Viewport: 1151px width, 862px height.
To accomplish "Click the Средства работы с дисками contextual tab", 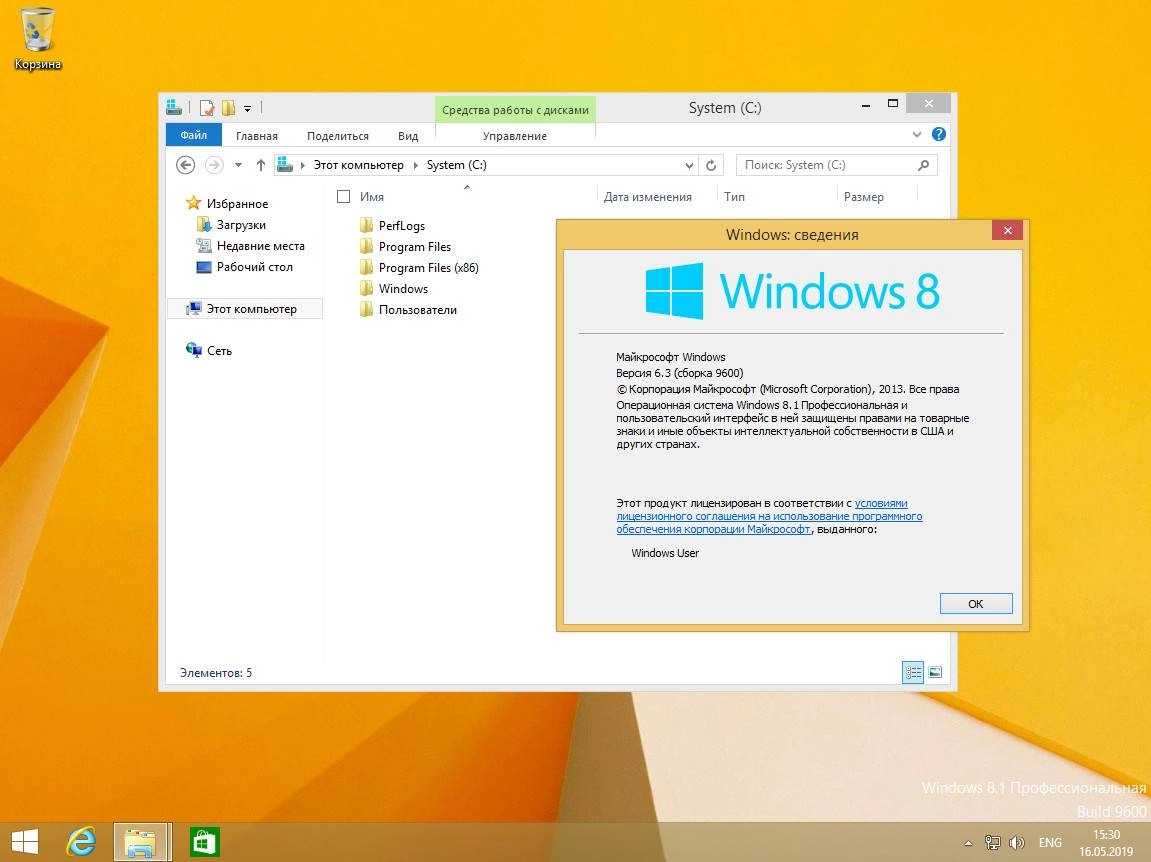I will pos(515,110).
